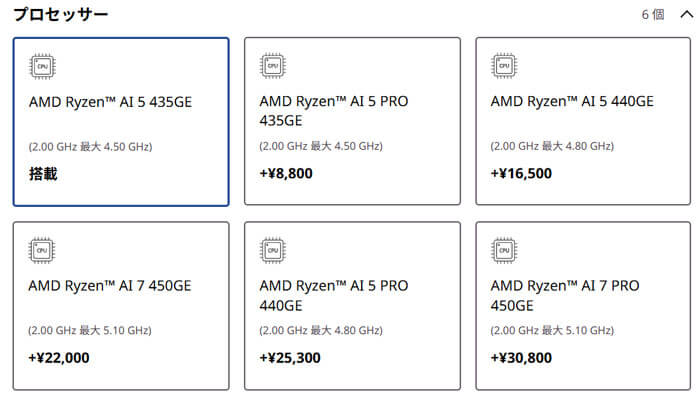Select the AMD Ryzen AI 5 435GE option
The image size is (700, 401).
[x=121, y=122]
